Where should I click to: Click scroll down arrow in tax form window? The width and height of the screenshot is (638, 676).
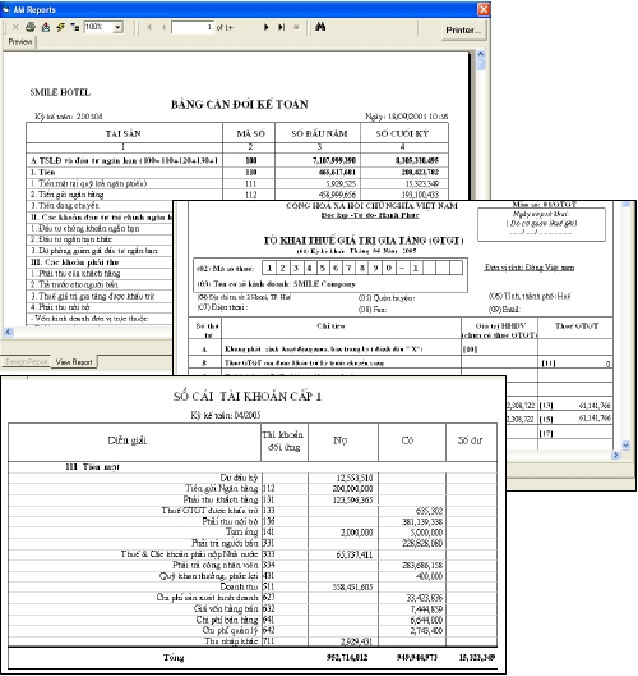pyautogui.click(x=626, y=444)
